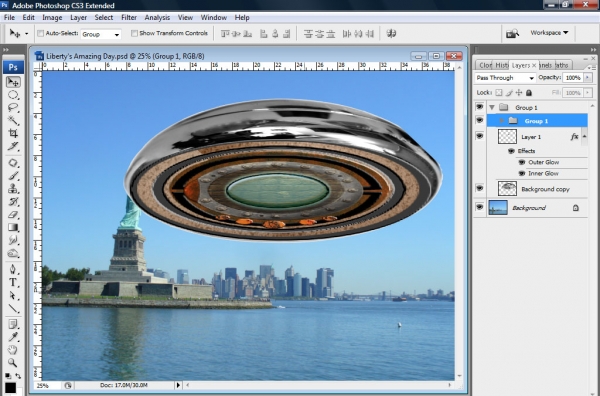Toggle Lock all button in Layers panel
Image resolution: width=600 pixels, height=396 pixels.
(x=529, y=93)
